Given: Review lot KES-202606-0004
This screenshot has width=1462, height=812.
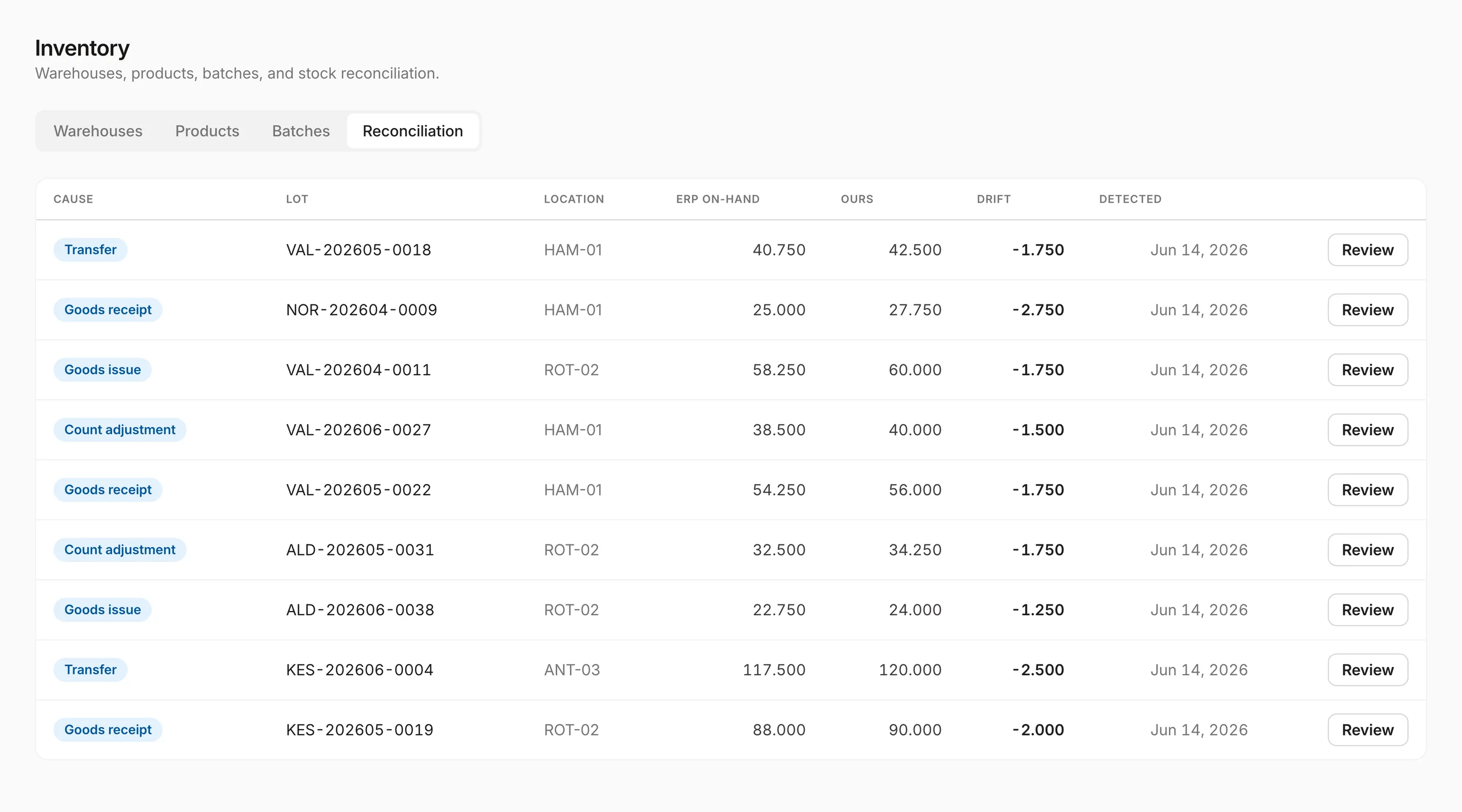Looking at the screenshot, I should (1368, 670).
